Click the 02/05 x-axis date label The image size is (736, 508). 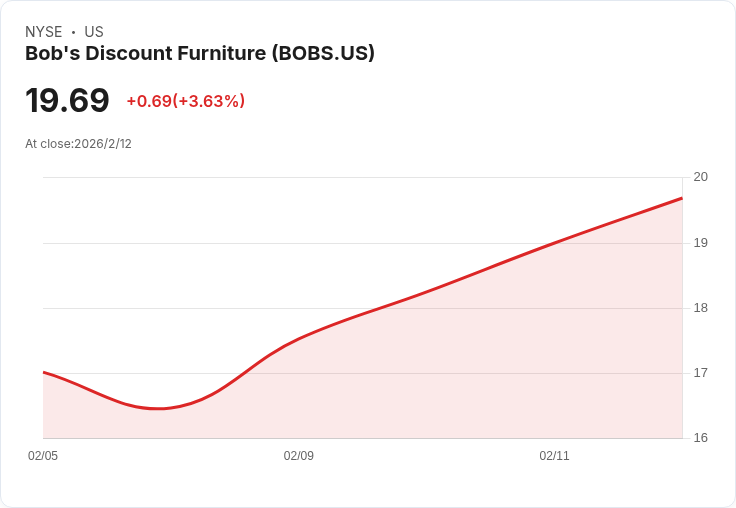(43, 456)
